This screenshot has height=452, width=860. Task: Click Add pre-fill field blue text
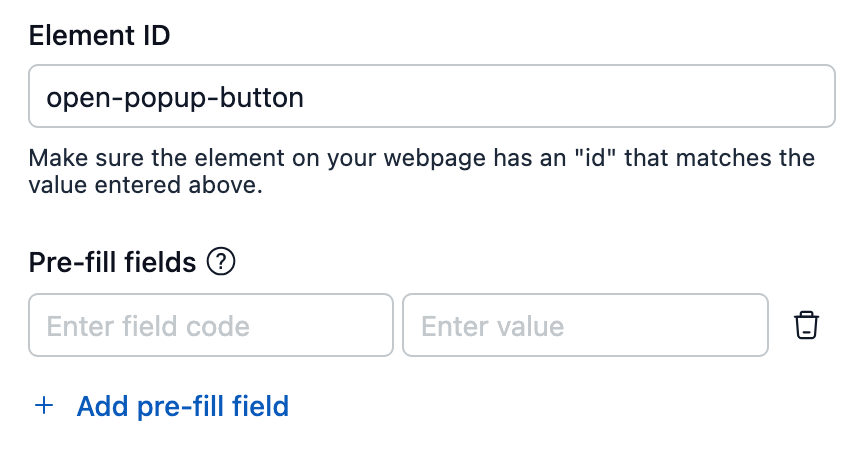[x=183, y=406]
